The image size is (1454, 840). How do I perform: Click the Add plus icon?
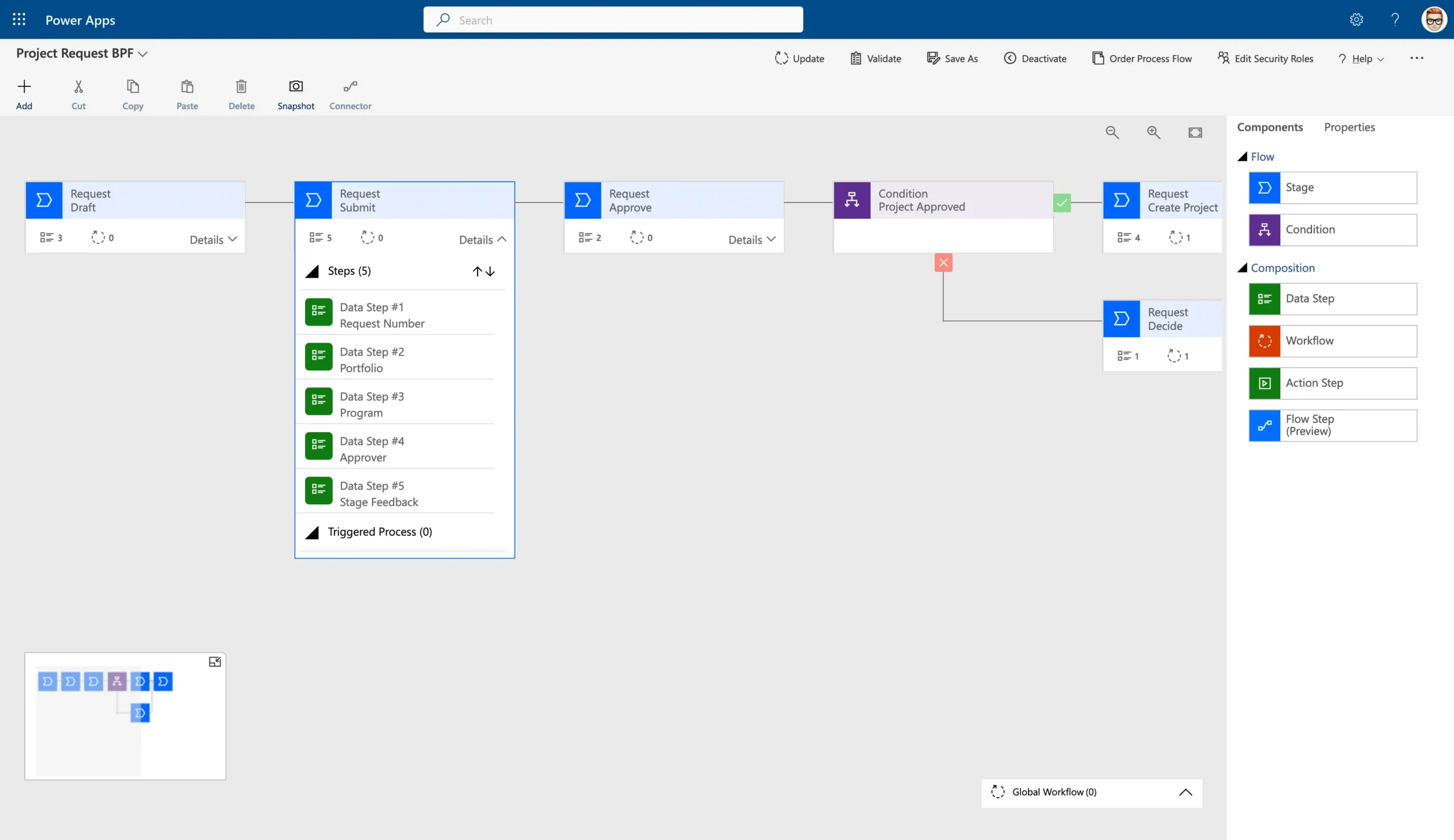click(x=24, y=86)
